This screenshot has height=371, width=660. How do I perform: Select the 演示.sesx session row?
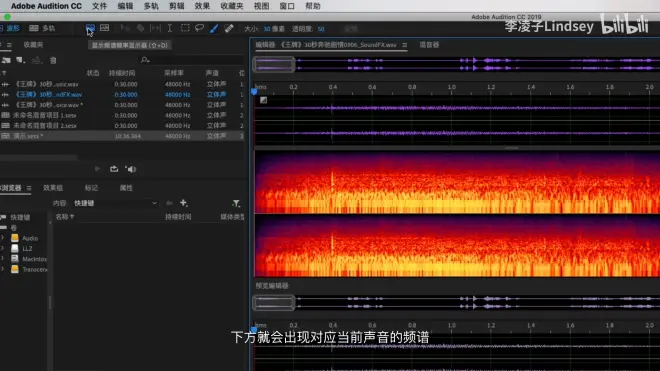122,136
